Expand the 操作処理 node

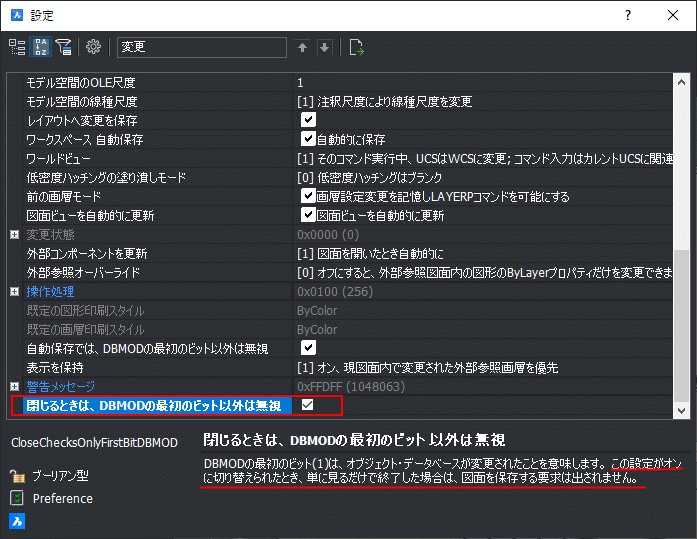point(15,291)
